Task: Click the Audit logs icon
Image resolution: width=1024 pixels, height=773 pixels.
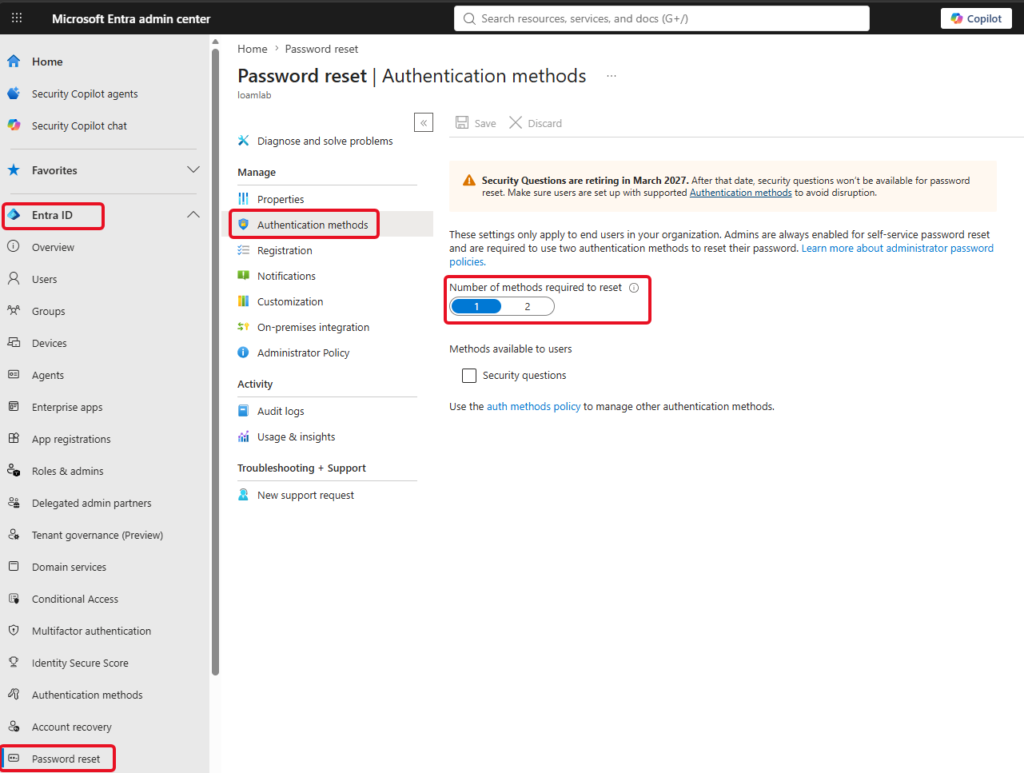Action: tap(244, 411)
